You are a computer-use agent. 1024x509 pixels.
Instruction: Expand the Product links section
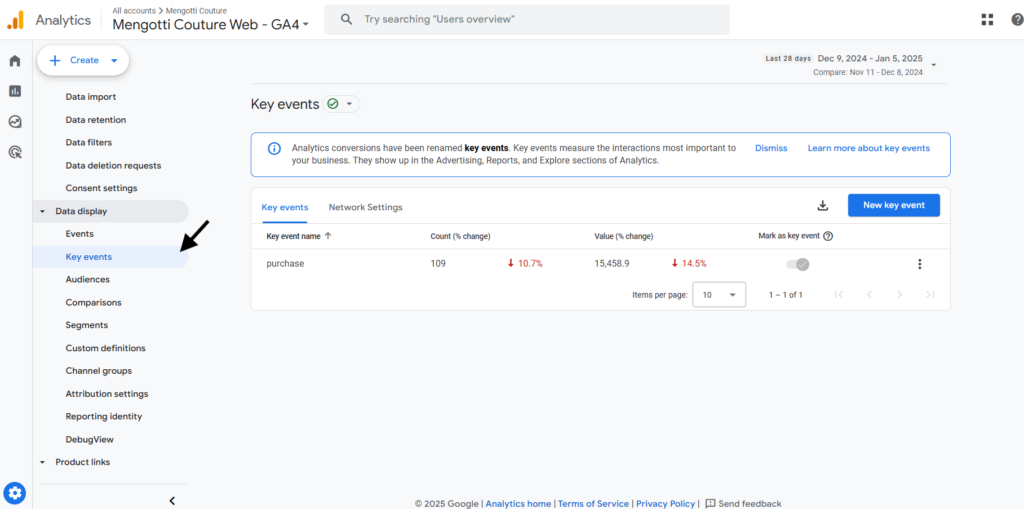point(43,462)
